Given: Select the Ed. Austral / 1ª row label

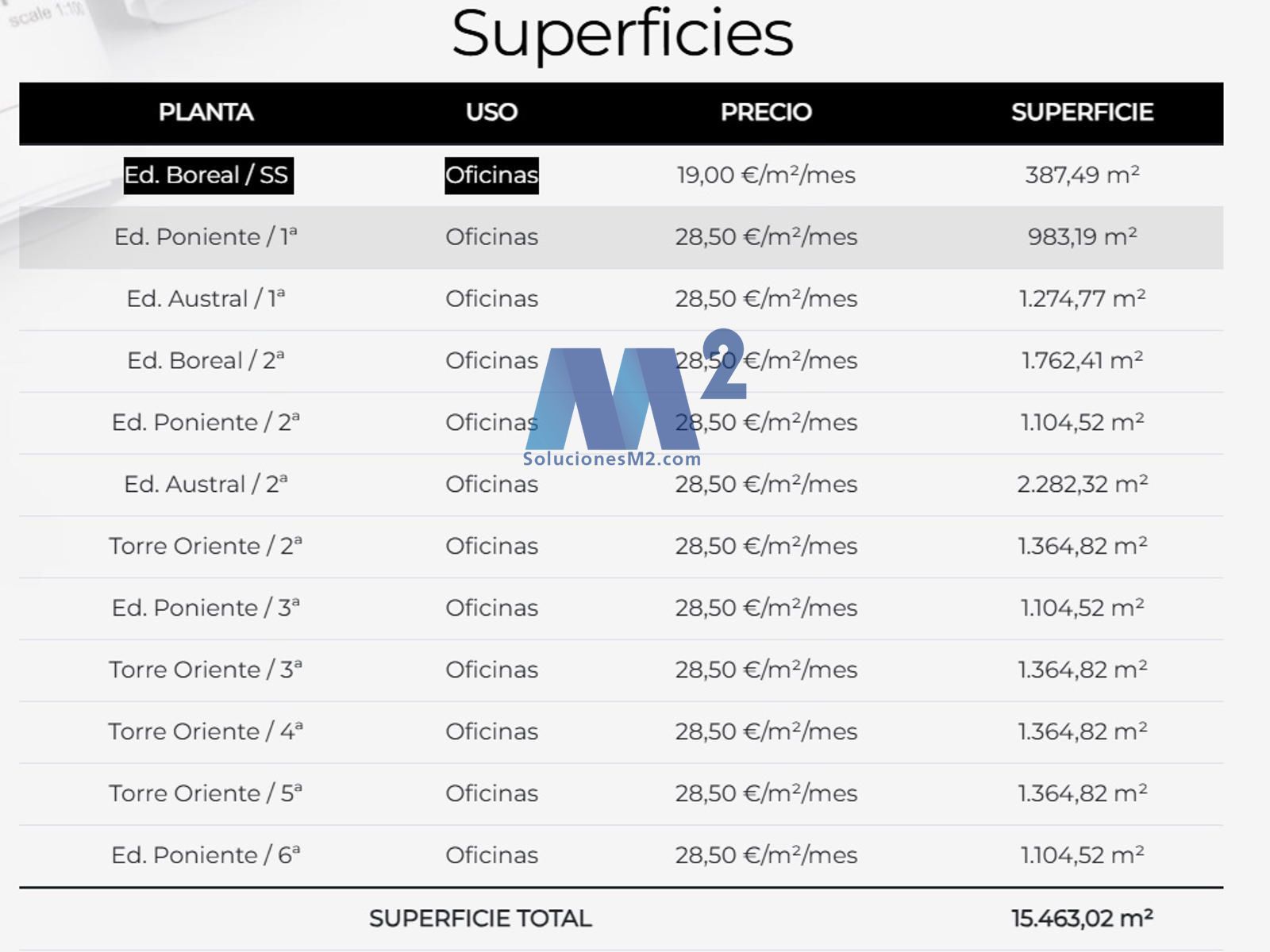Looking at the screenshot, I should 206,299.
